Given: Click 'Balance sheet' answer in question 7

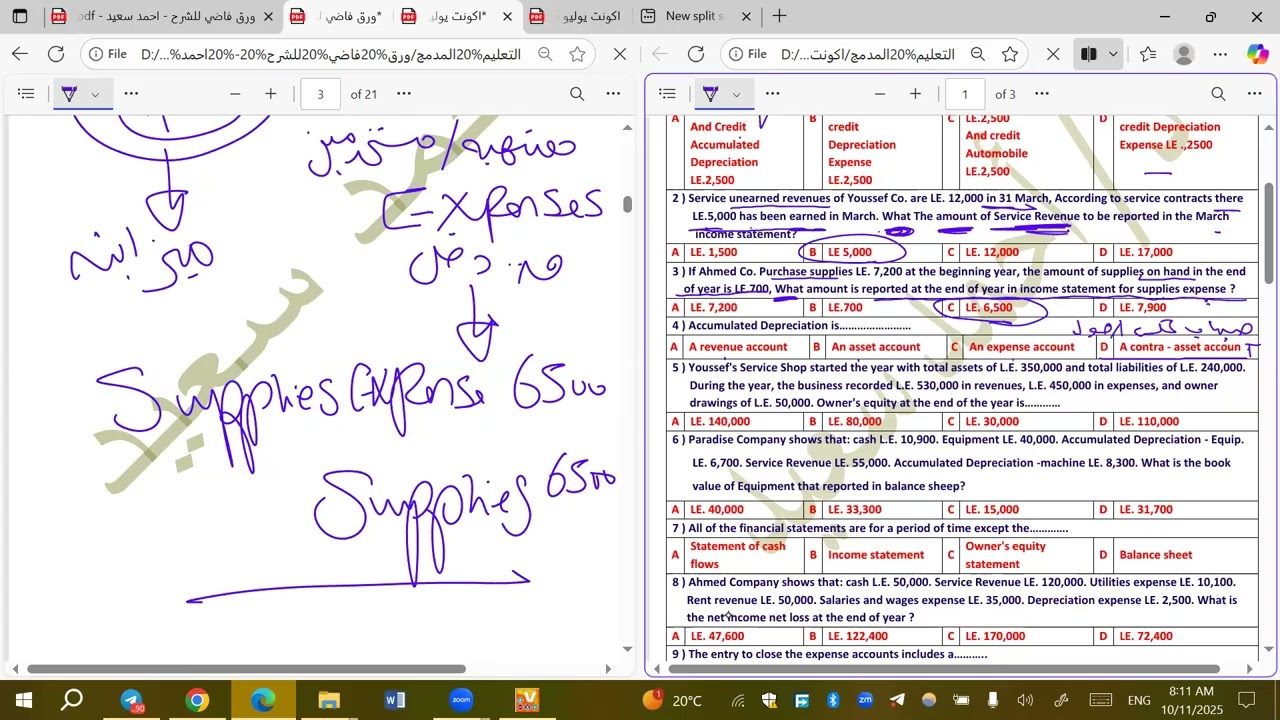Looking at the screenshot, I should click(1155, 555).
